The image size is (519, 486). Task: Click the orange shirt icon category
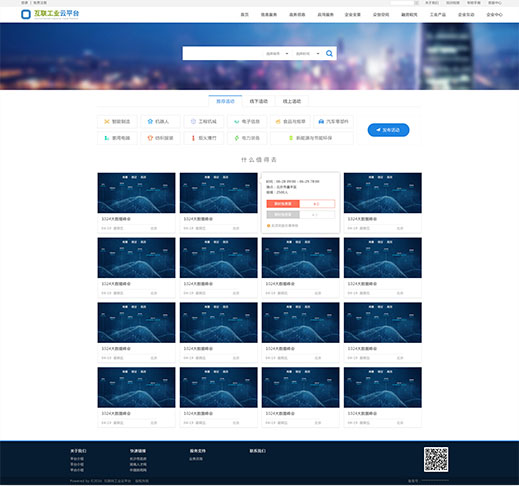[160, 138]
